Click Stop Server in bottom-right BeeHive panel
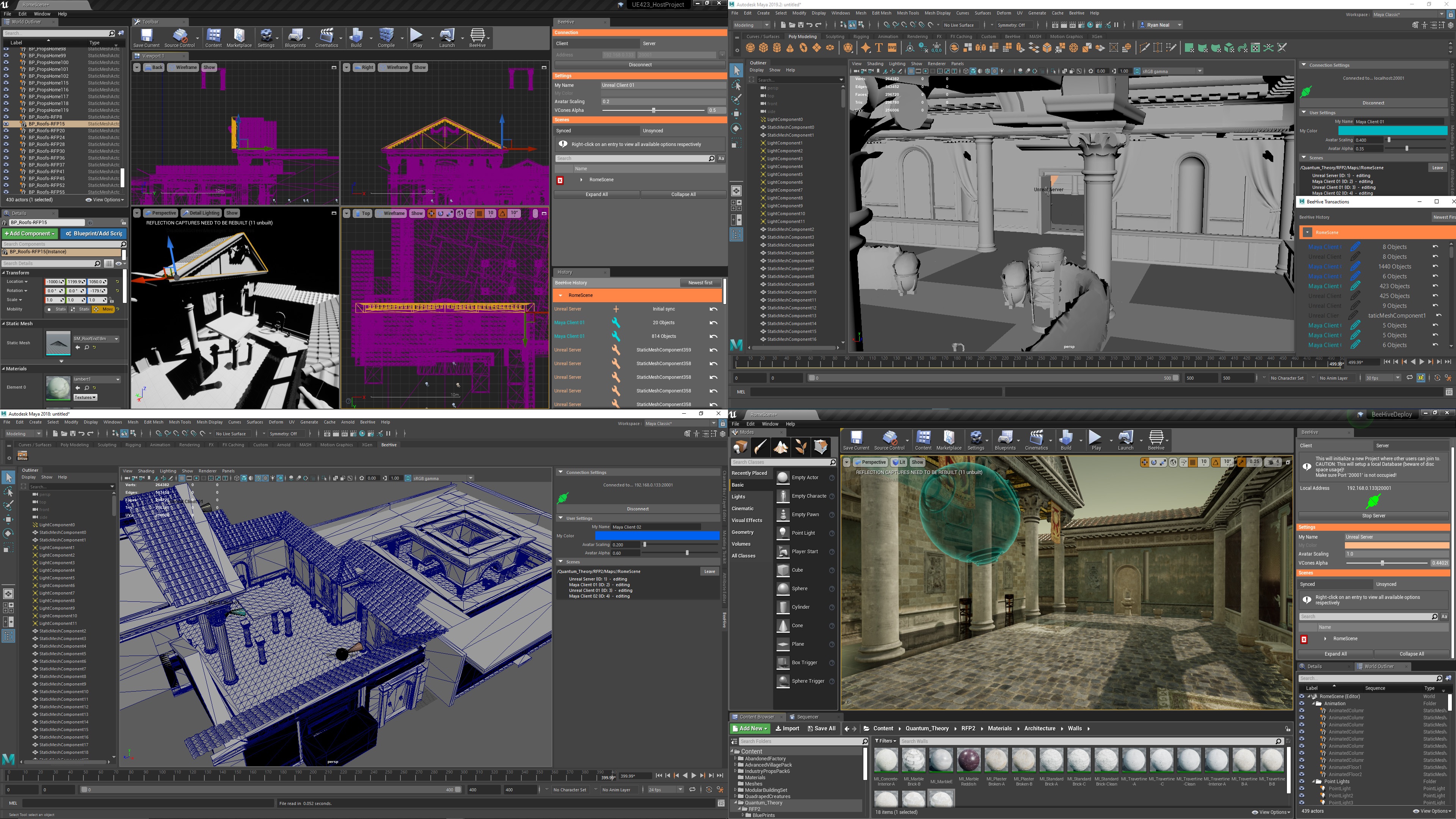 click(x=1373, y=516)
